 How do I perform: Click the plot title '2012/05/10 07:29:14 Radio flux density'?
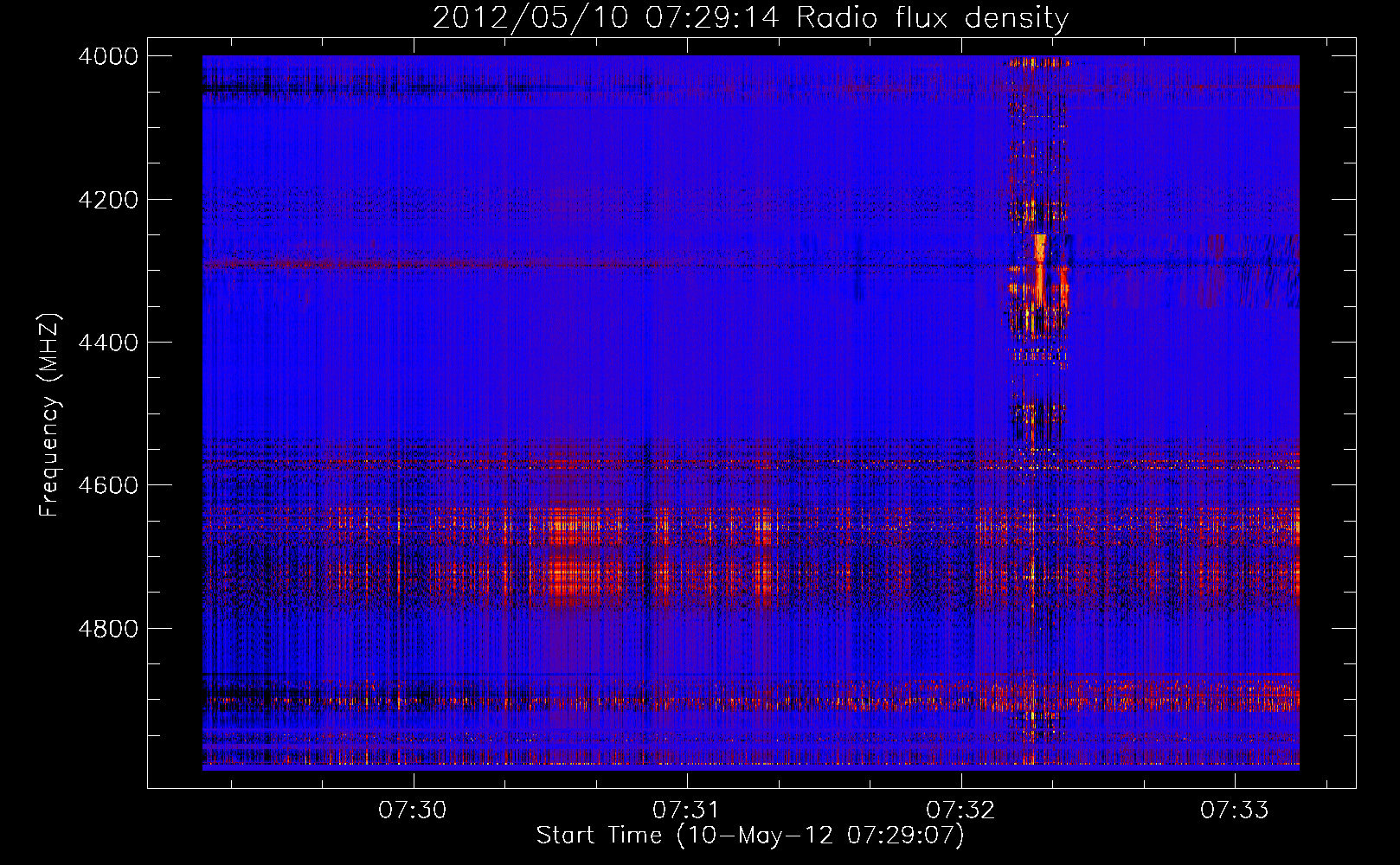[x=750, y=17]
